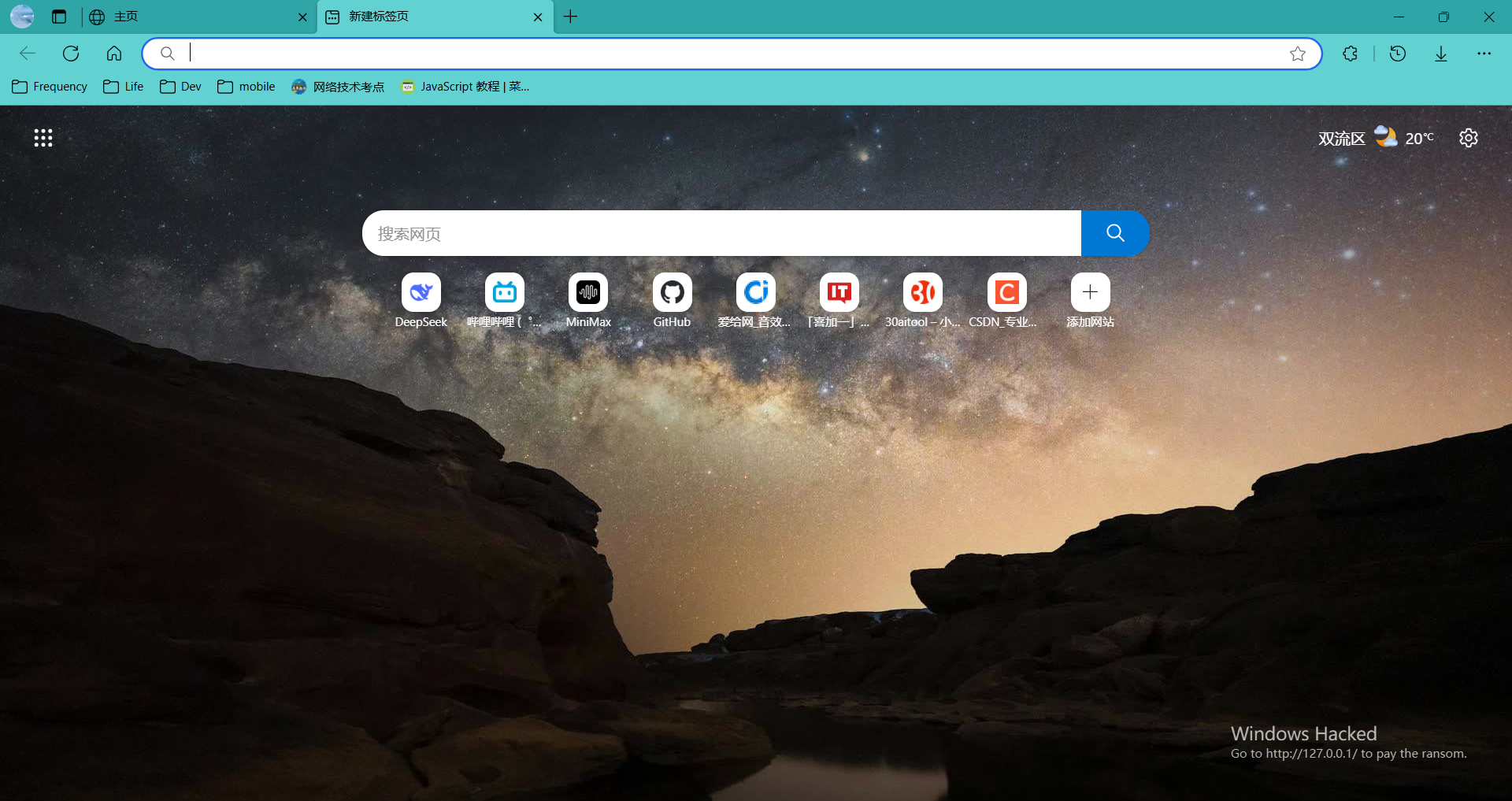Open the DeepSeek shortcut tile
The width and height of the screenshot is (1512, 801).
(x=421, y=293)
